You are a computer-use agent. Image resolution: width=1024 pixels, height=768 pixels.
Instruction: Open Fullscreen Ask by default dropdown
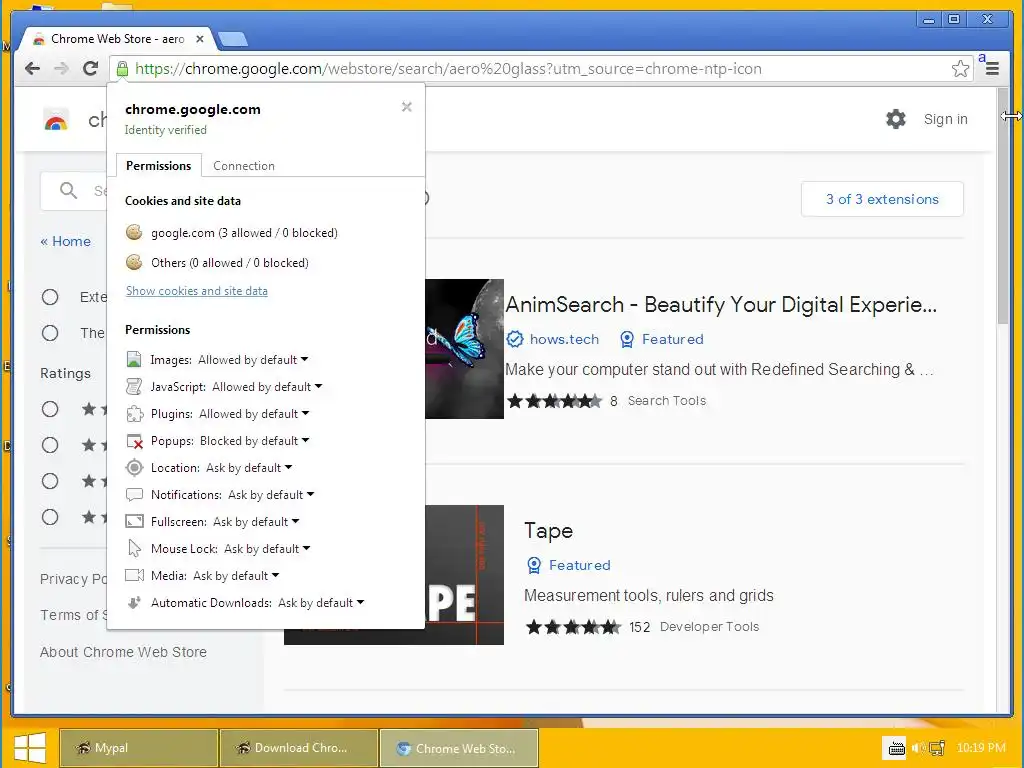(256, 522)
